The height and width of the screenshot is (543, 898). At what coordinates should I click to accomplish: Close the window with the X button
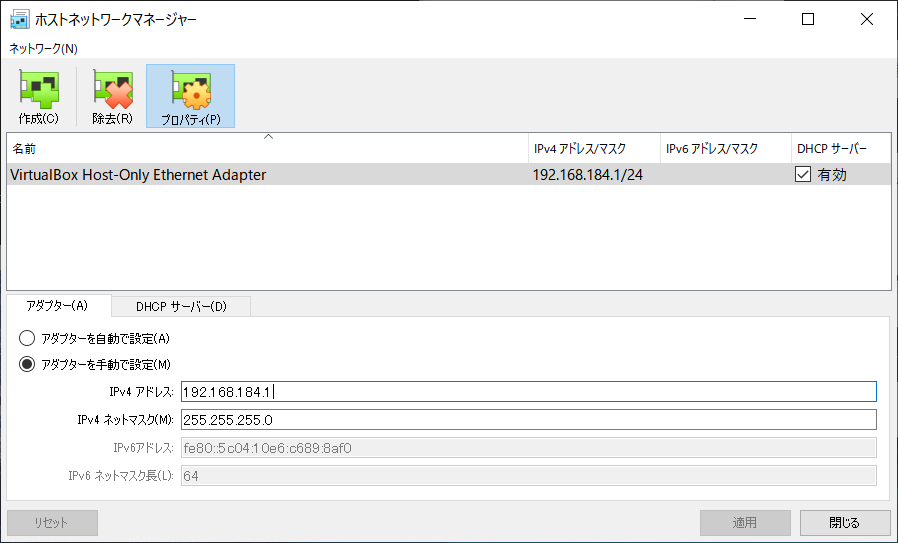(x=867, y=19)
